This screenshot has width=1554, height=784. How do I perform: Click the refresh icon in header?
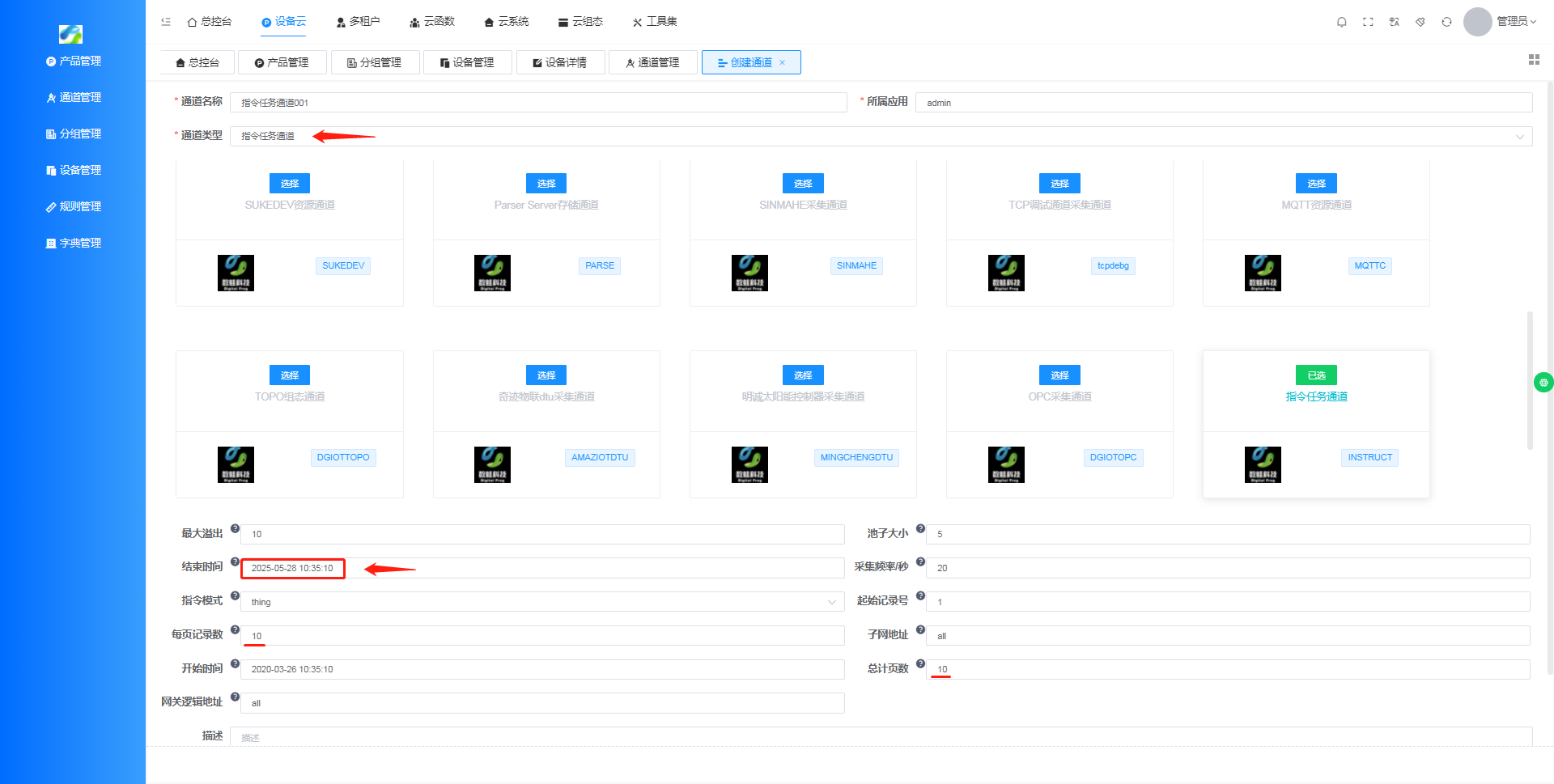pos(1446,22)
